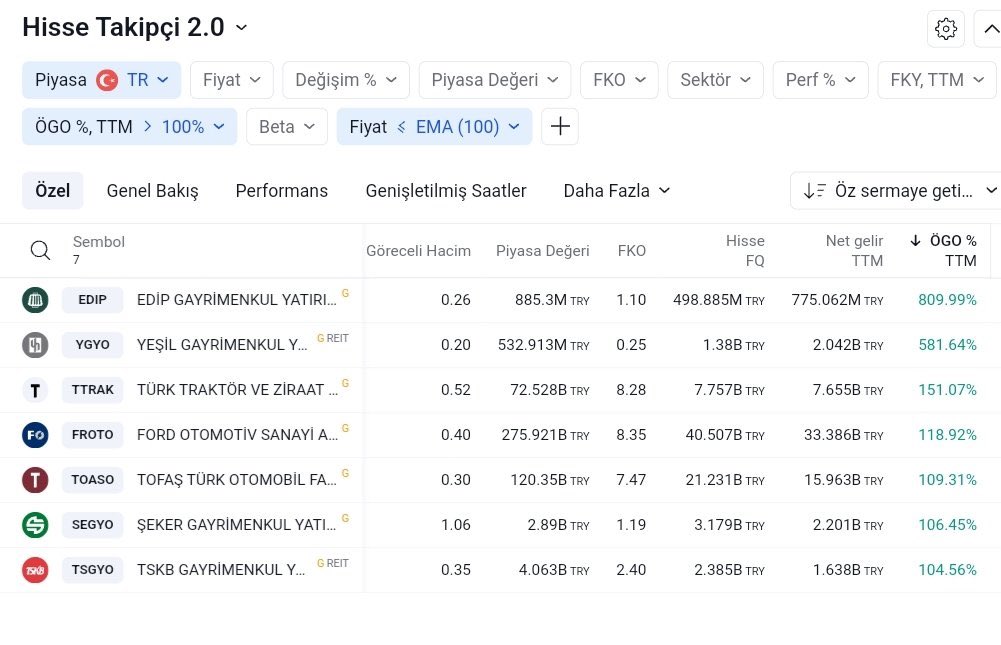Open the Fiyat filter dropdown

point(232,80)
